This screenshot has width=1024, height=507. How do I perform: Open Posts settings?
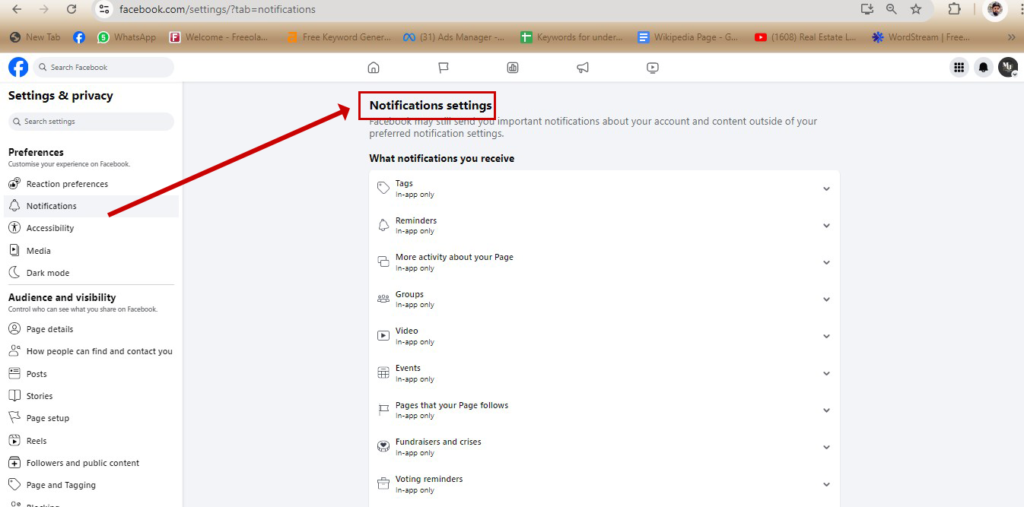91,374
